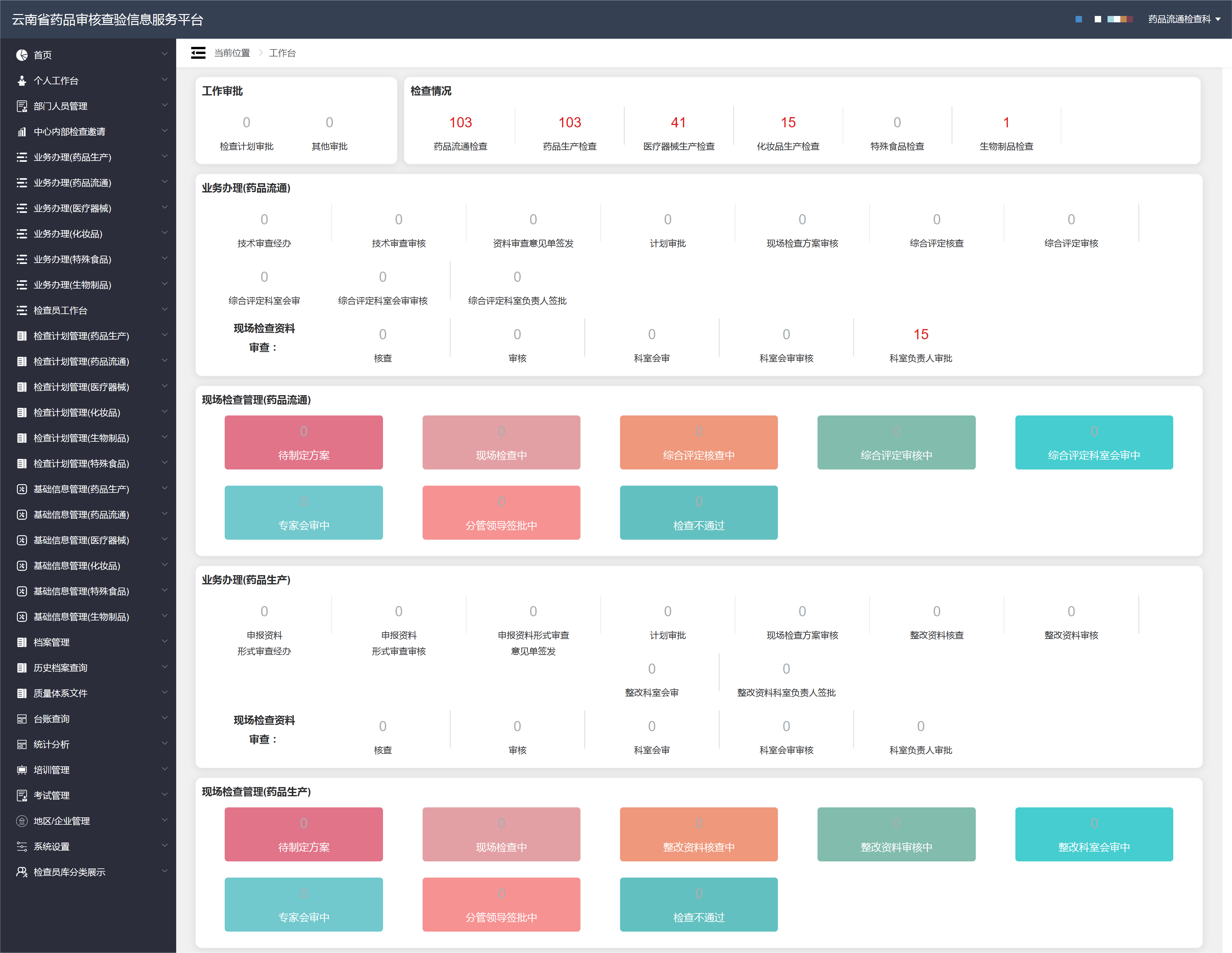Click the monitor icon beside 培训管理
This screenshot has width=1232, height=953.
pos(21,769)
